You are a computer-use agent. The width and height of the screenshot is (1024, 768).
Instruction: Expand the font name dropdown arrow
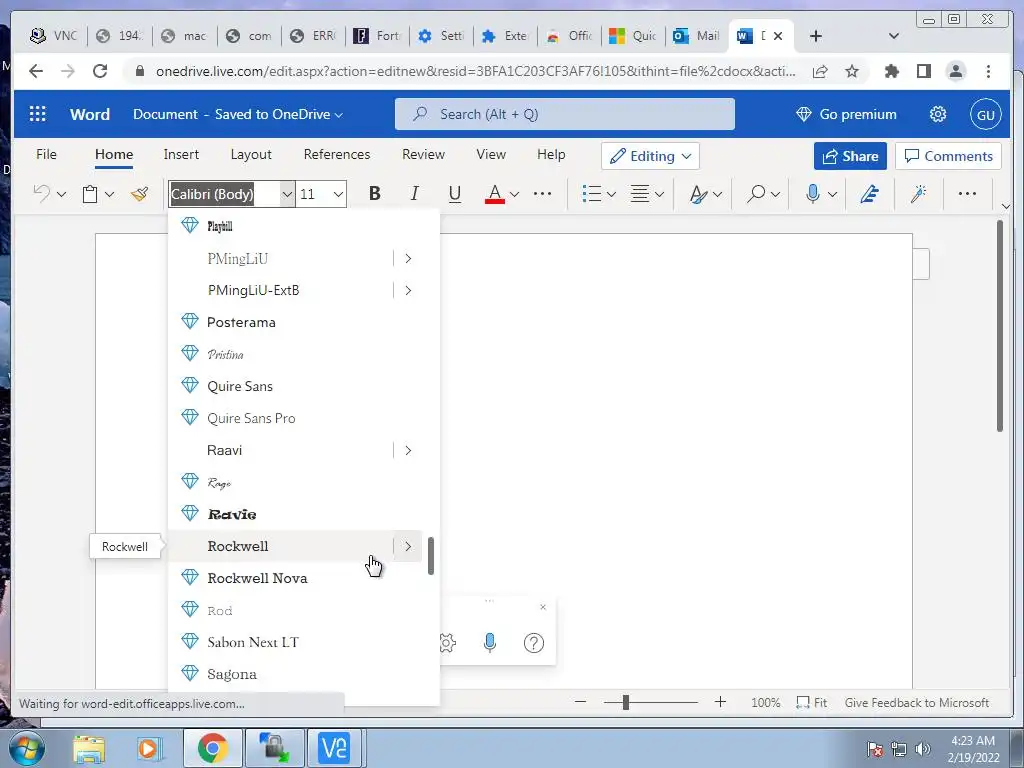click(287, 194)
